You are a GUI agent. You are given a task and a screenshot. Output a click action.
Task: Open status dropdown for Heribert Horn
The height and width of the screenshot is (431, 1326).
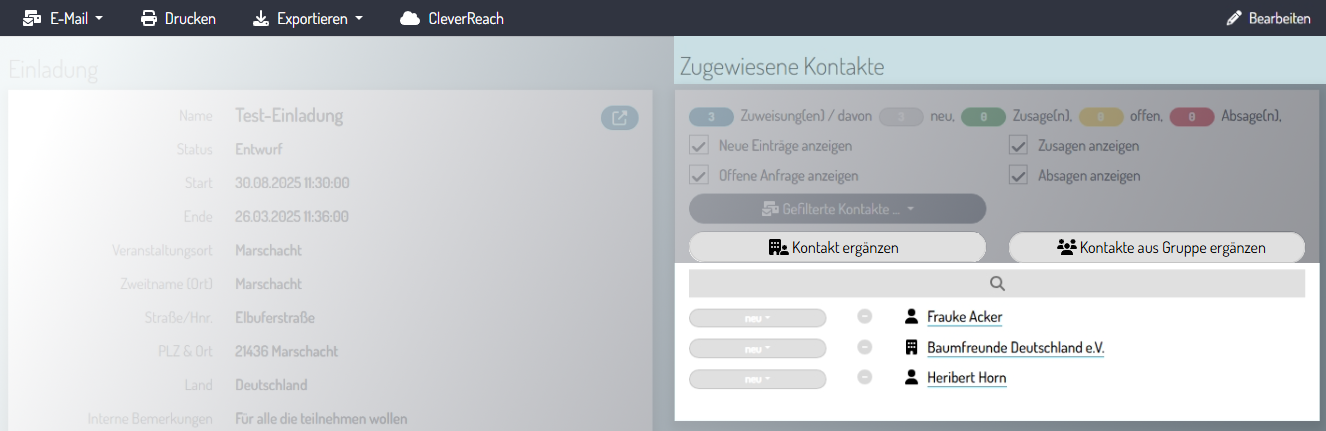click(x=757, y=379)
